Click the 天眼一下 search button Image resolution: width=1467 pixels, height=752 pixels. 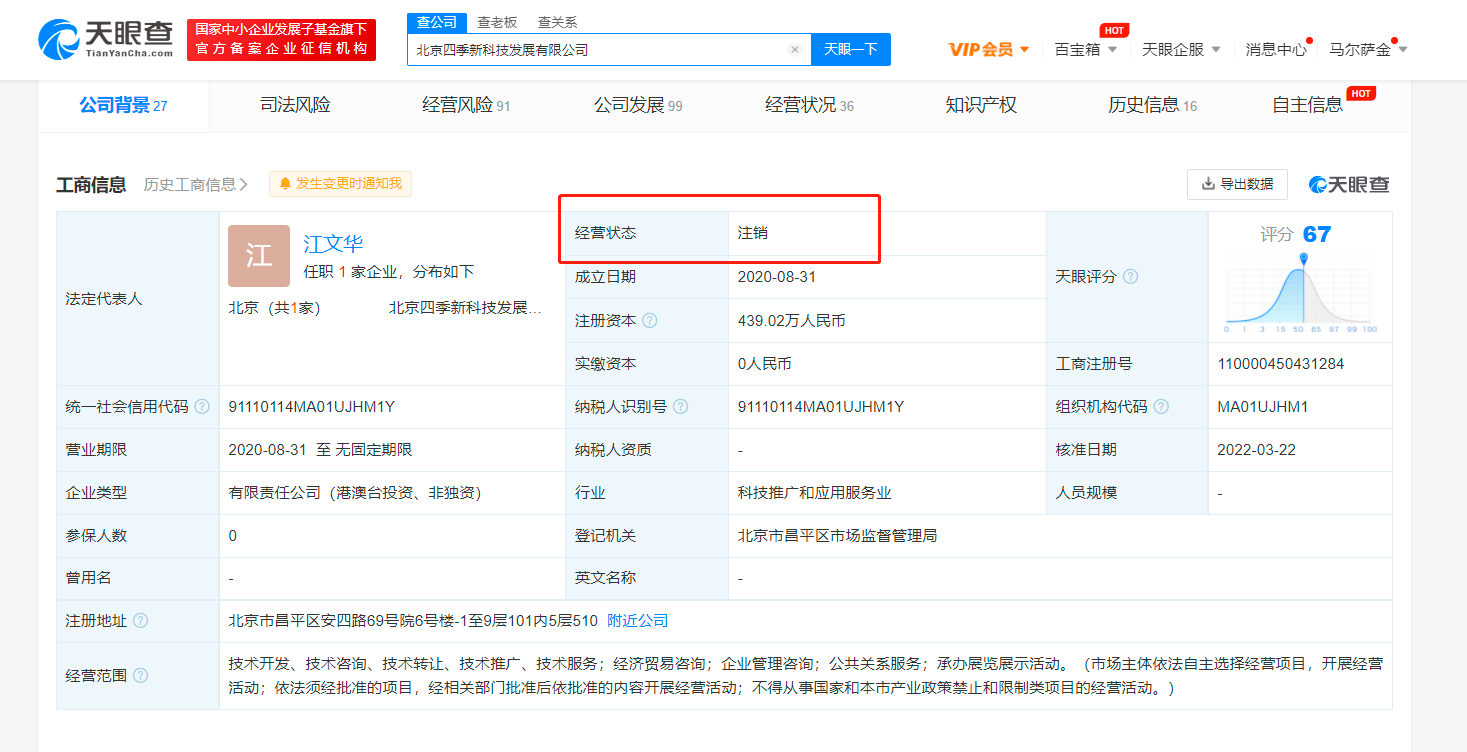click(x=850, y=49)
